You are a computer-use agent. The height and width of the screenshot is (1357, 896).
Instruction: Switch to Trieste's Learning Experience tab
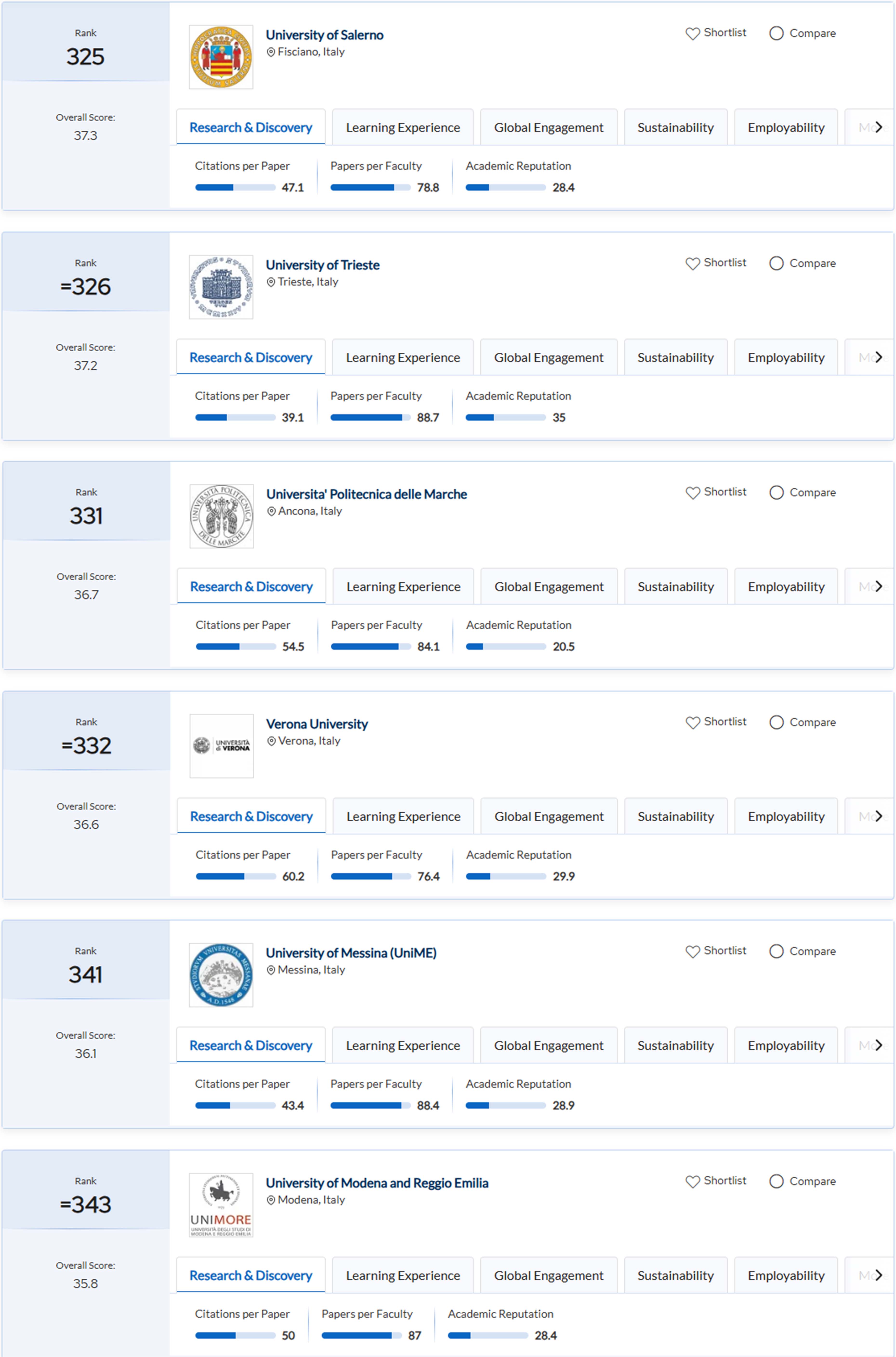[x=403, y=358]
